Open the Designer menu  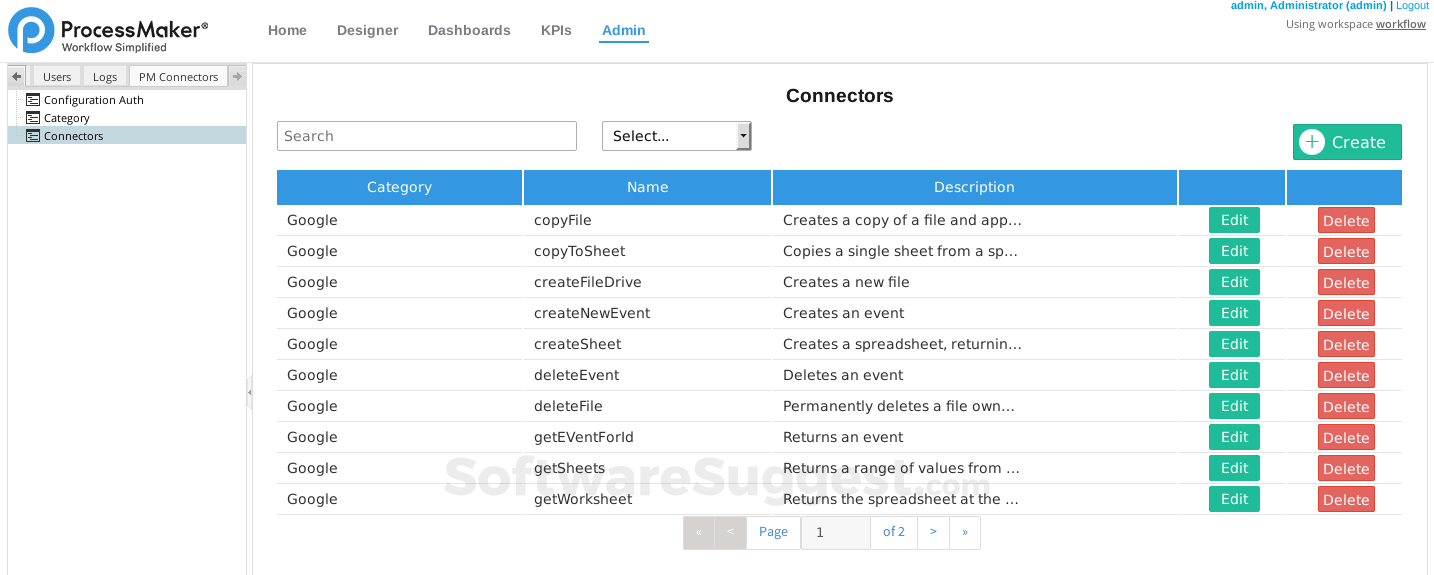coord(367,30)
